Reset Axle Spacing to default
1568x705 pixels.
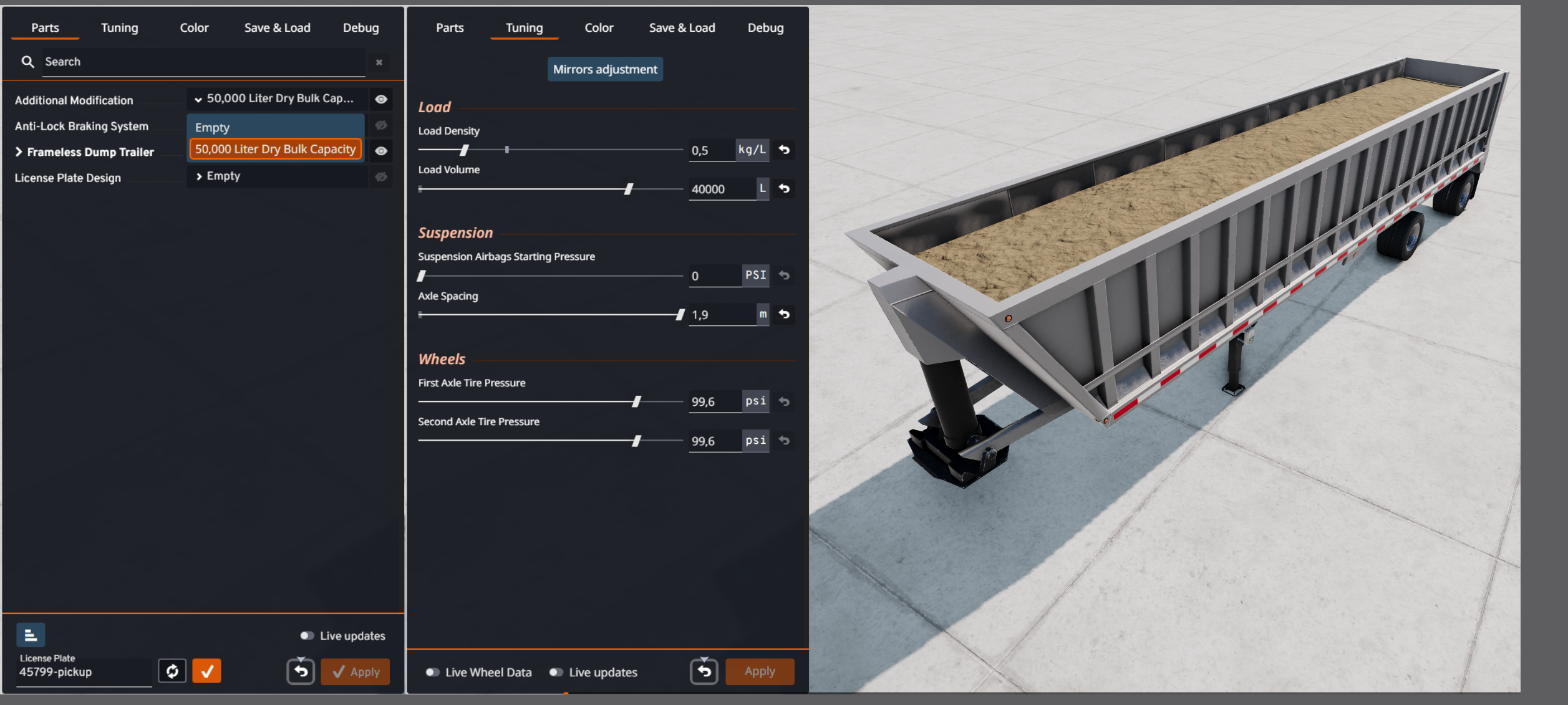[784, 314]
